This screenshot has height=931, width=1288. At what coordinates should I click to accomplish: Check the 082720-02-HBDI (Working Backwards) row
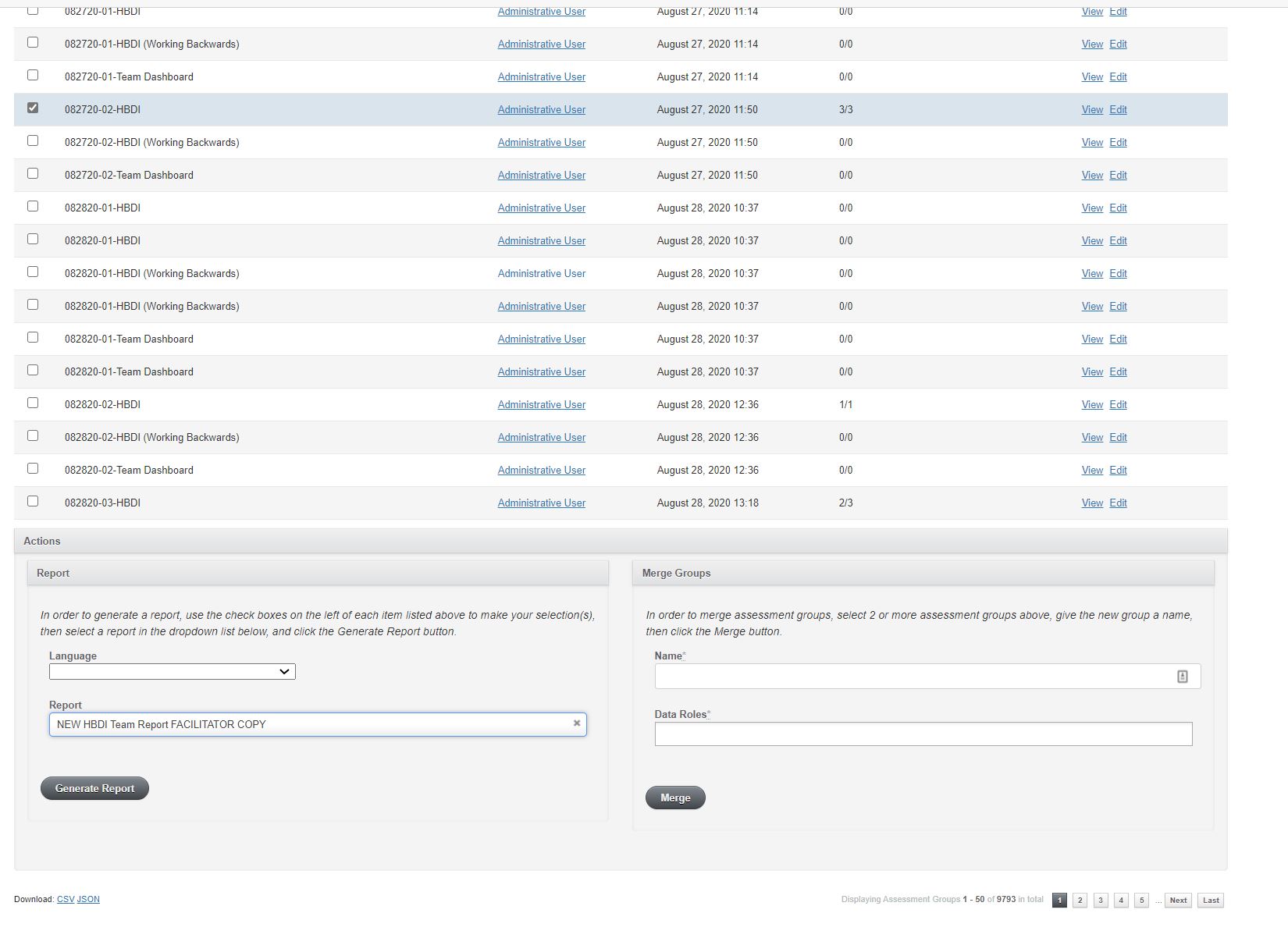pyautogui.click(x=32, y=141)
